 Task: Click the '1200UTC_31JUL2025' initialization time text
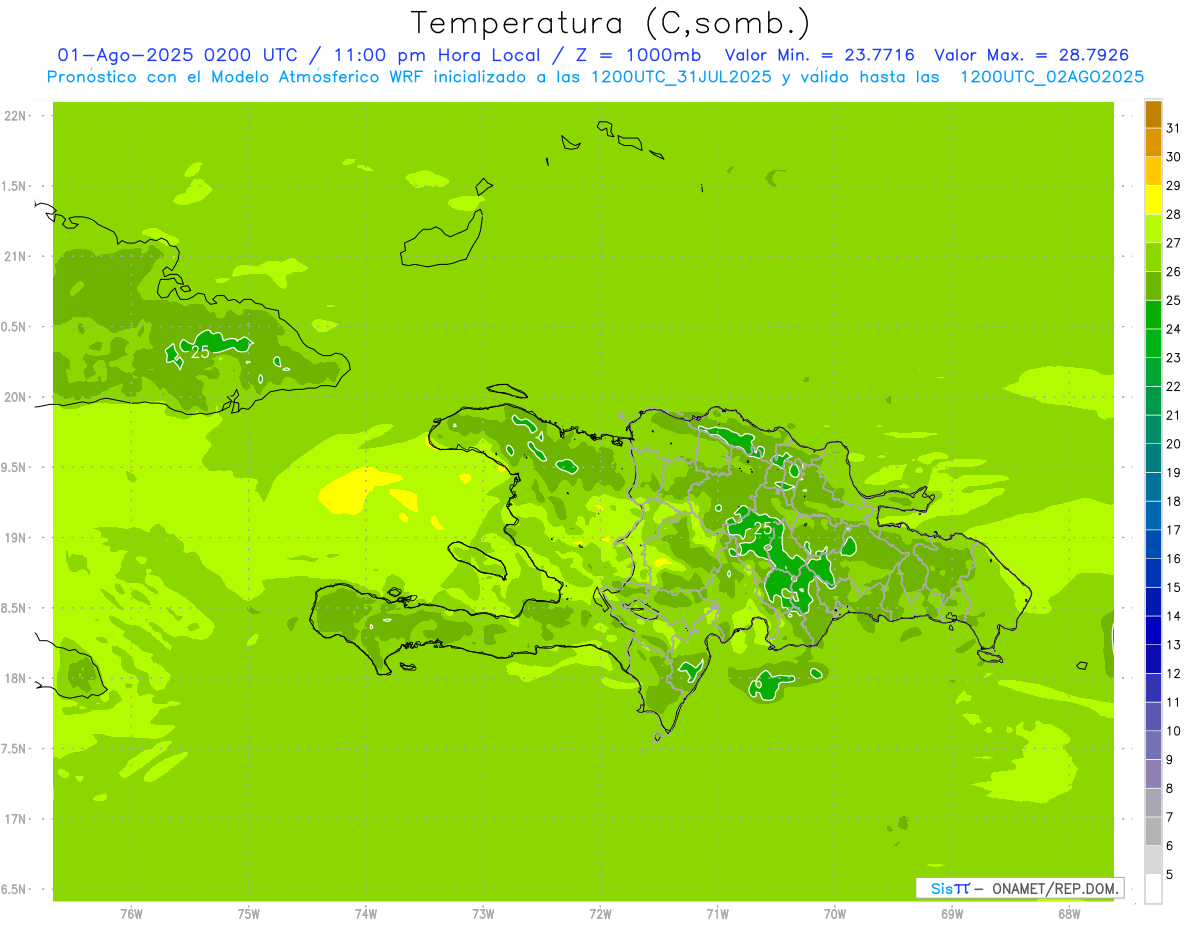tap(682, 77)
